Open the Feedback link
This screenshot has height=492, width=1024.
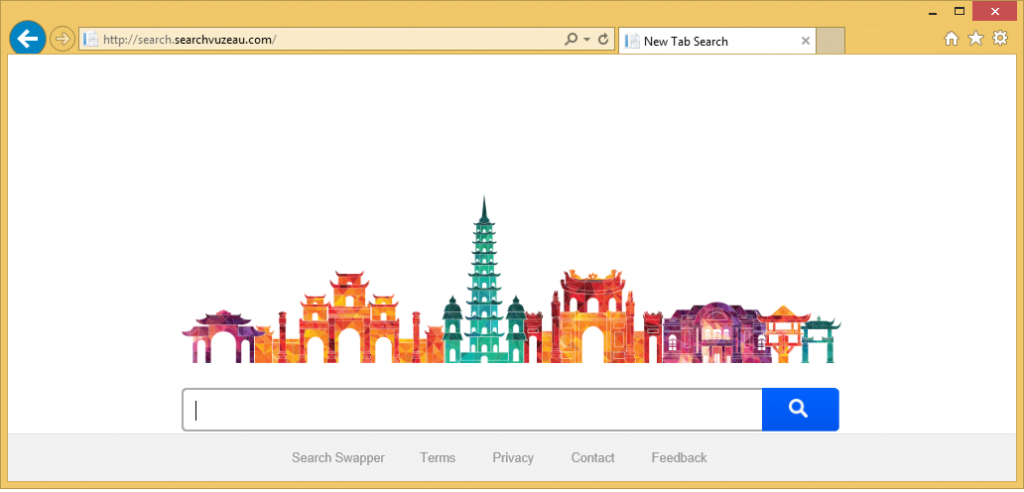[x=679, y=458]
